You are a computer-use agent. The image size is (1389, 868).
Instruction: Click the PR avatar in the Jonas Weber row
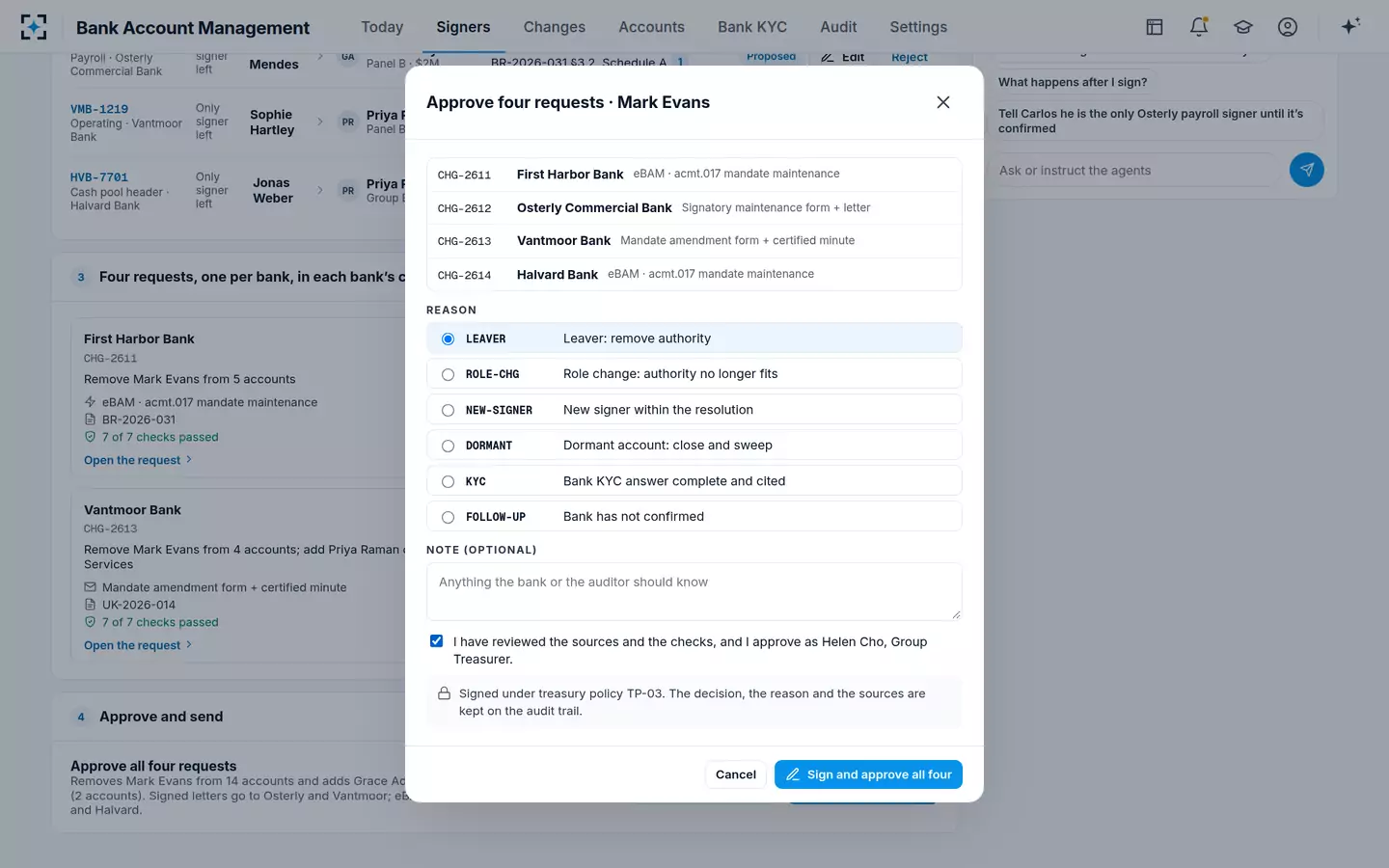tap(347, 190)
